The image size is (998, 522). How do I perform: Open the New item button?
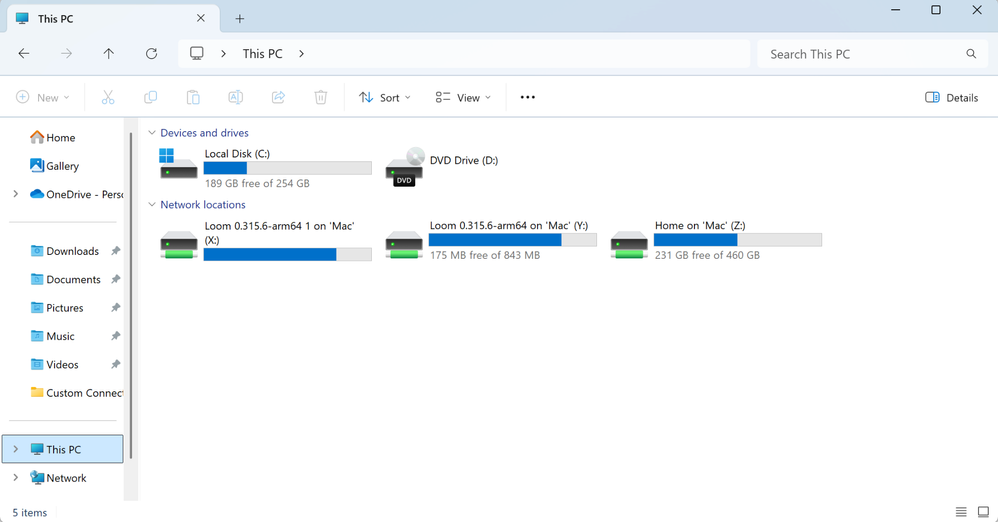click(43, 97)
